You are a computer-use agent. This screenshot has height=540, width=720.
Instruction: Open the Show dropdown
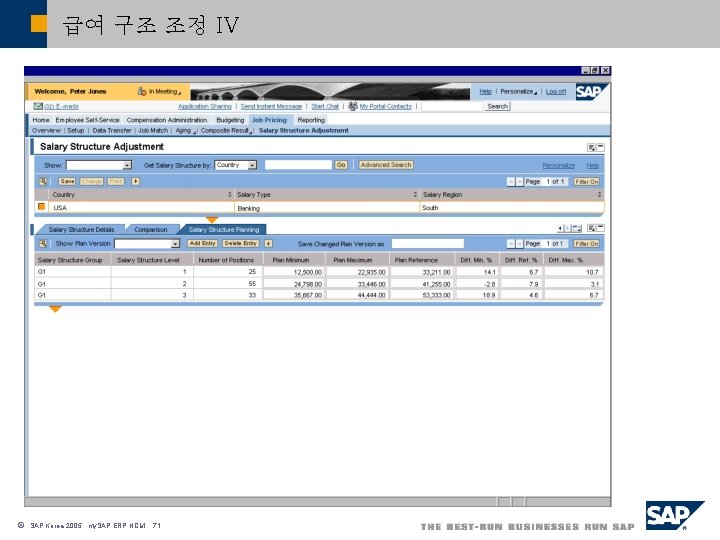127,165
